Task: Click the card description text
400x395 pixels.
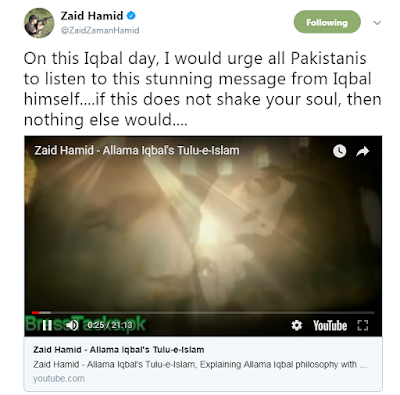Action: pos(200,364)
